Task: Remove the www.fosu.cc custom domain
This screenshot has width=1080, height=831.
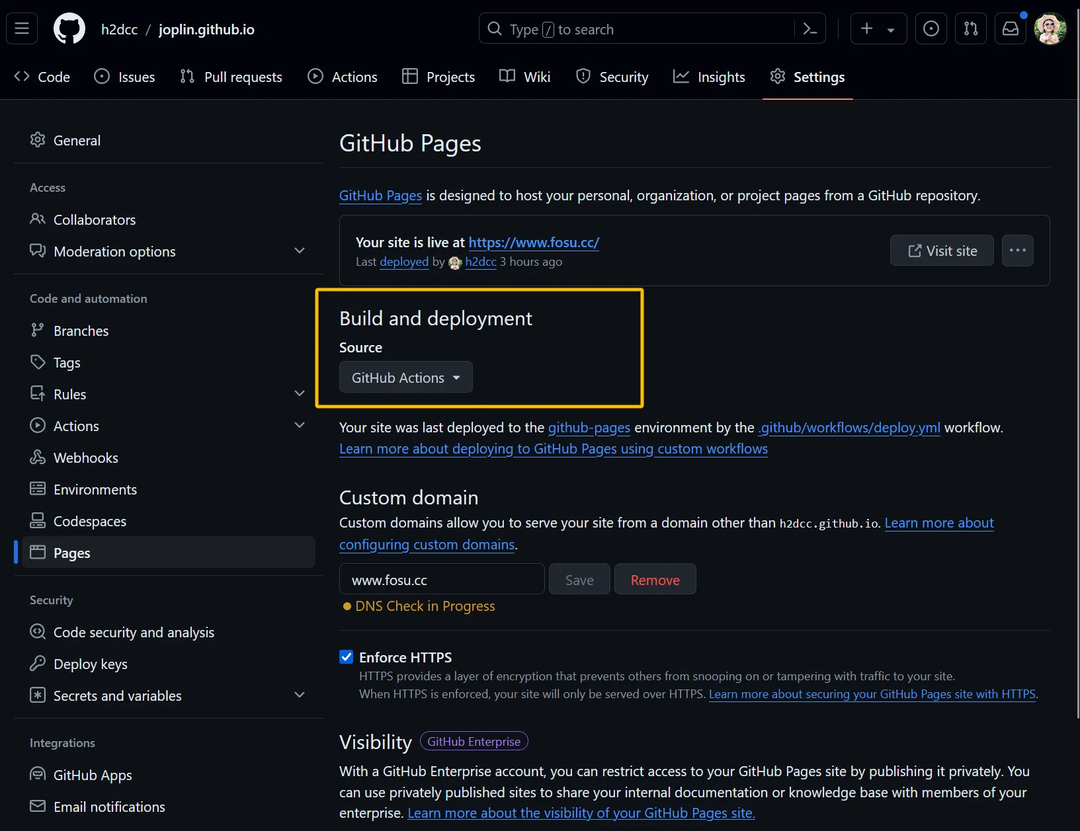Action: (655, 579)
